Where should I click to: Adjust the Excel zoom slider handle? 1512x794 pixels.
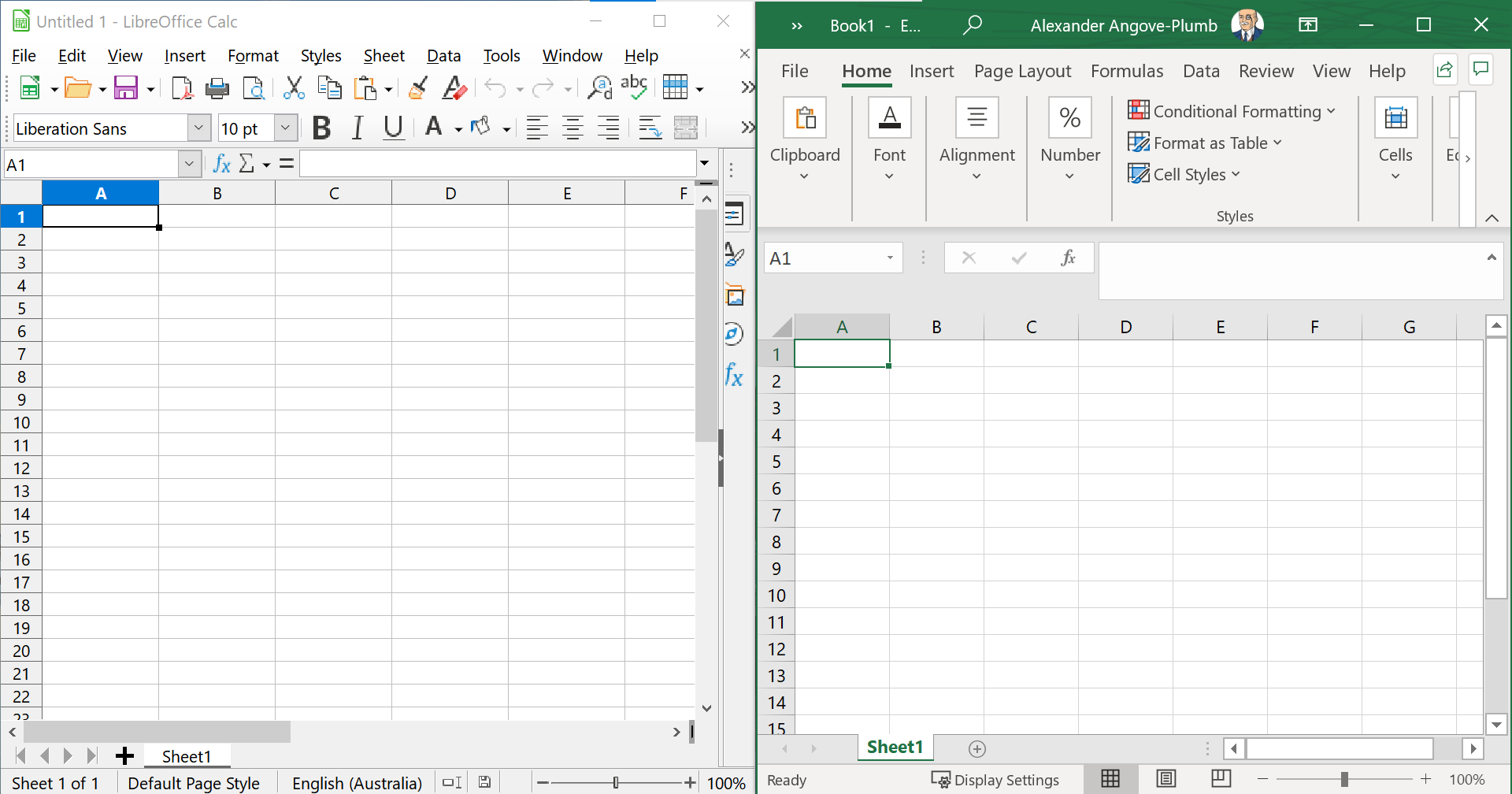(1344, 779)
